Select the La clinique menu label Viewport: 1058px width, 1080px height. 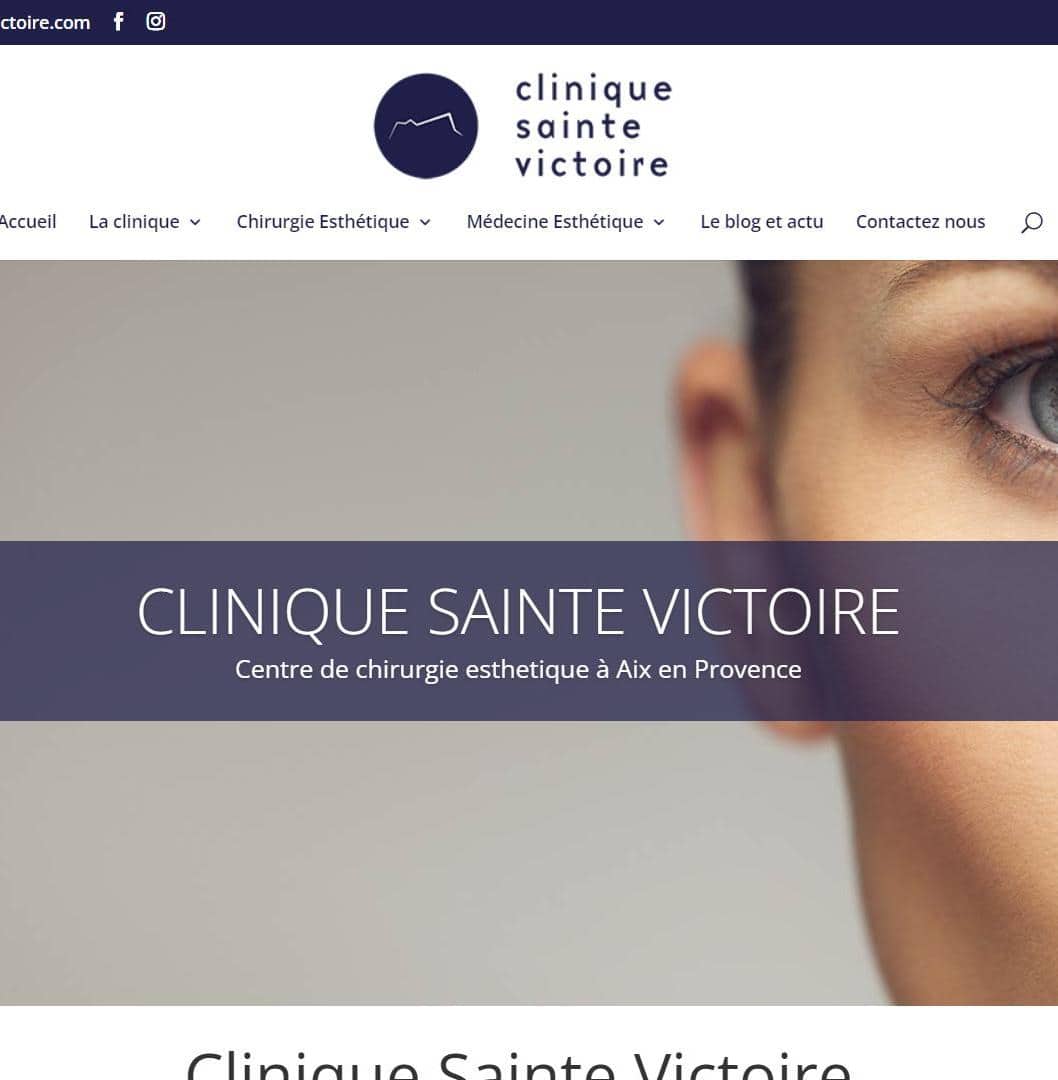pyautogui.click(x=134, y=222)
